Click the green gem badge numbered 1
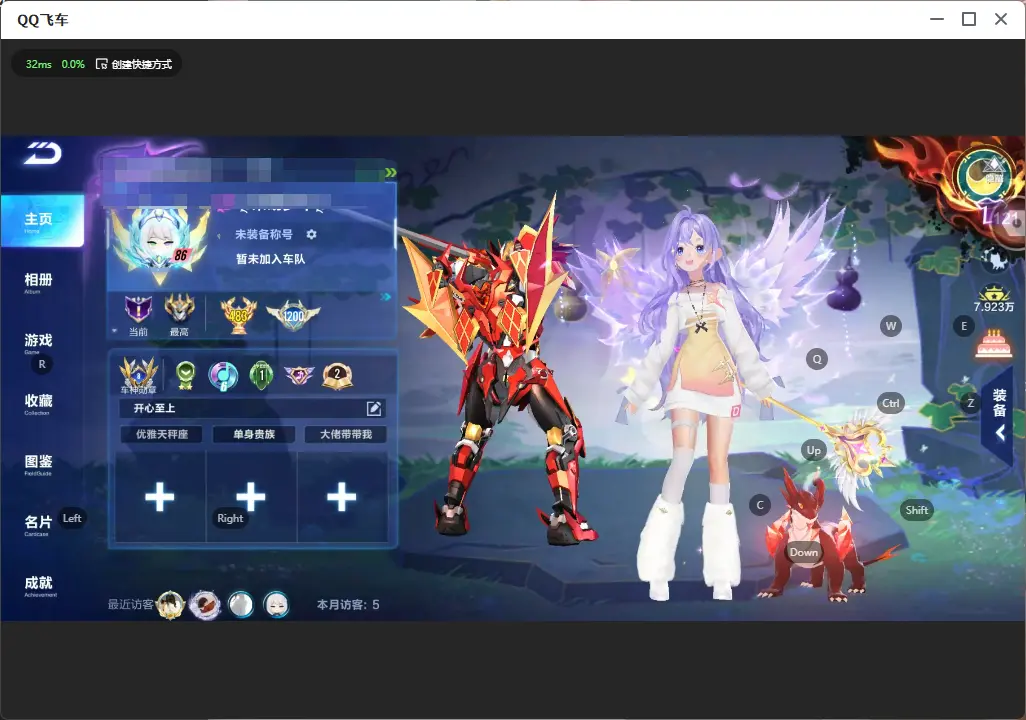Viewport: 1026px width, 720px height. (x=262, y=376)
